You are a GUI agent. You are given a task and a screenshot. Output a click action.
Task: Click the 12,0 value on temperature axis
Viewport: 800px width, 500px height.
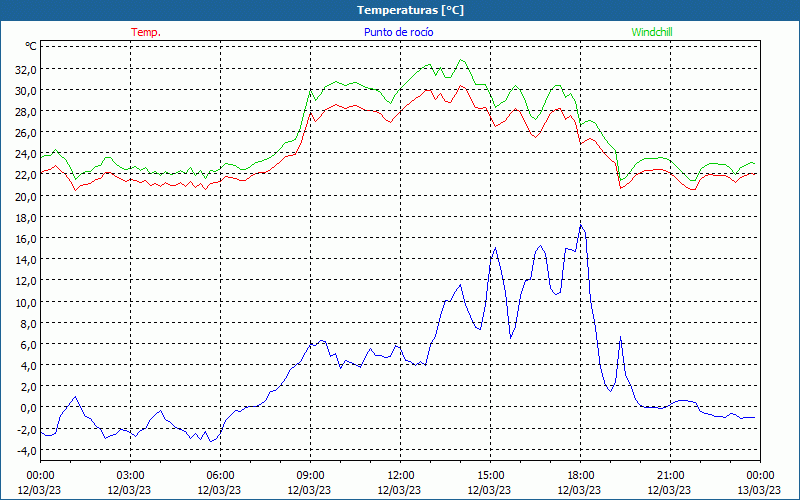pos(26,281)
